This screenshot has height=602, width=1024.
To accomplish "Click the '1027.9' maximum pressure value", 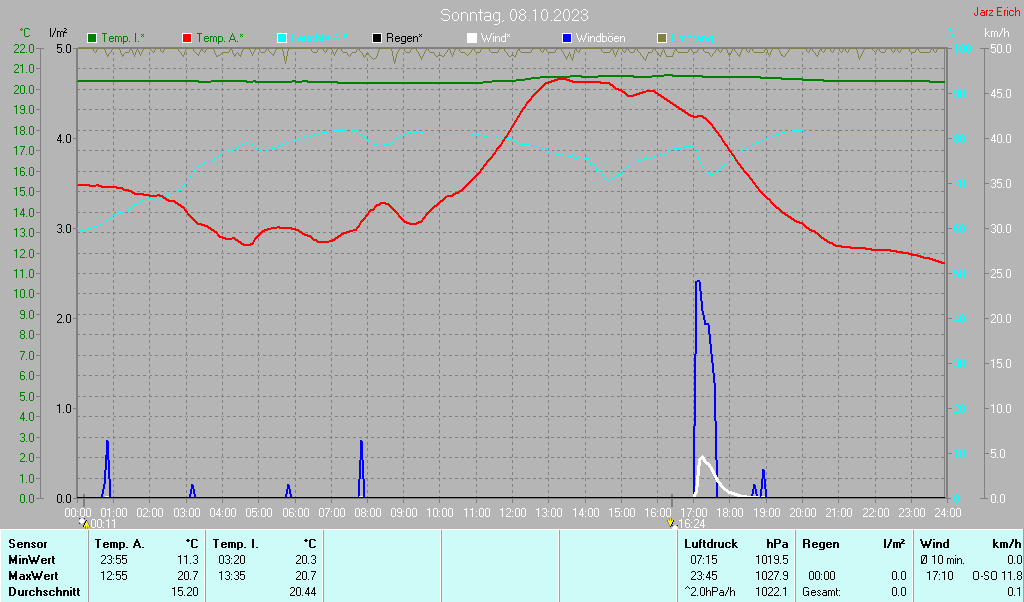I will click(x=772, y=577).
